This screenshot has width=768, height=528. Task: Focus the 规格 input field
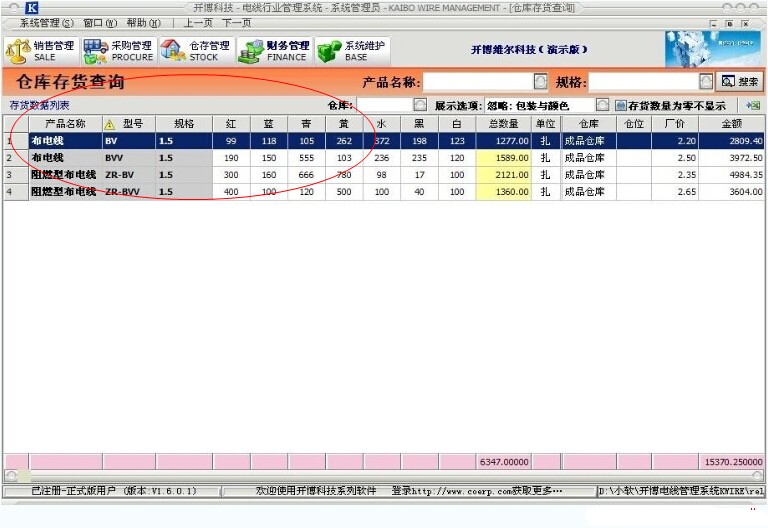coord(644,81)
